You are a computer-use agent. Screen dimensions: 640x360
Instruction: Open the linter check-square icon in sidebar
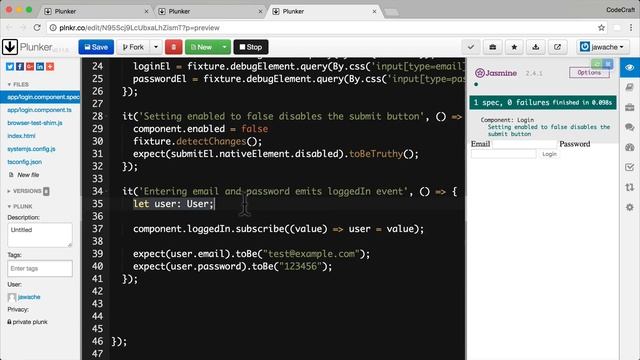[x=629, y=167]
